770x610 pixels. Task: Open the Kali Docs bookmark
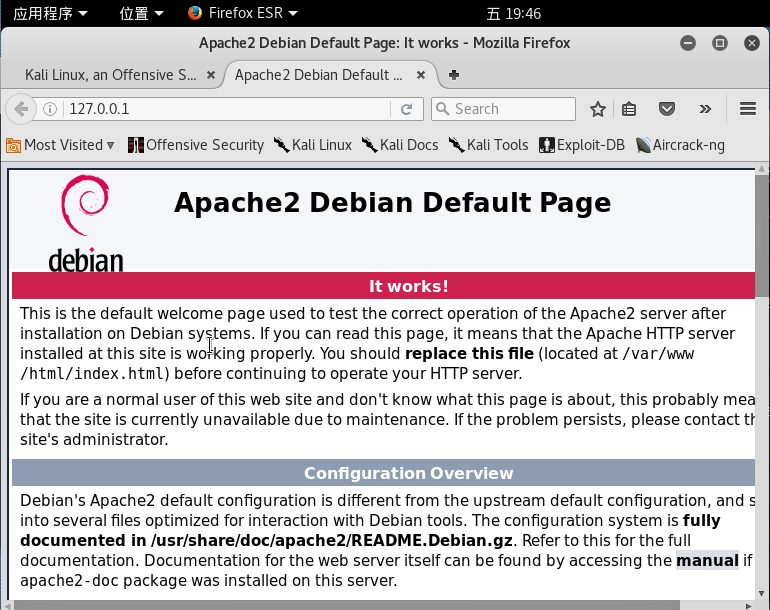[400, 145]
